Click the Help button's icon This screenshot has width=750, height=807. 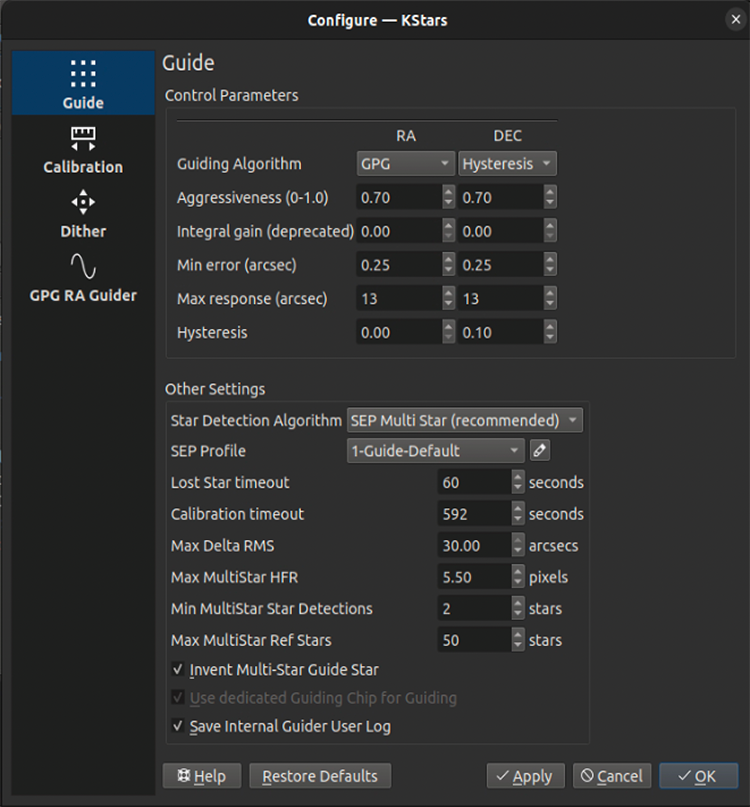(x=185, y=776)
